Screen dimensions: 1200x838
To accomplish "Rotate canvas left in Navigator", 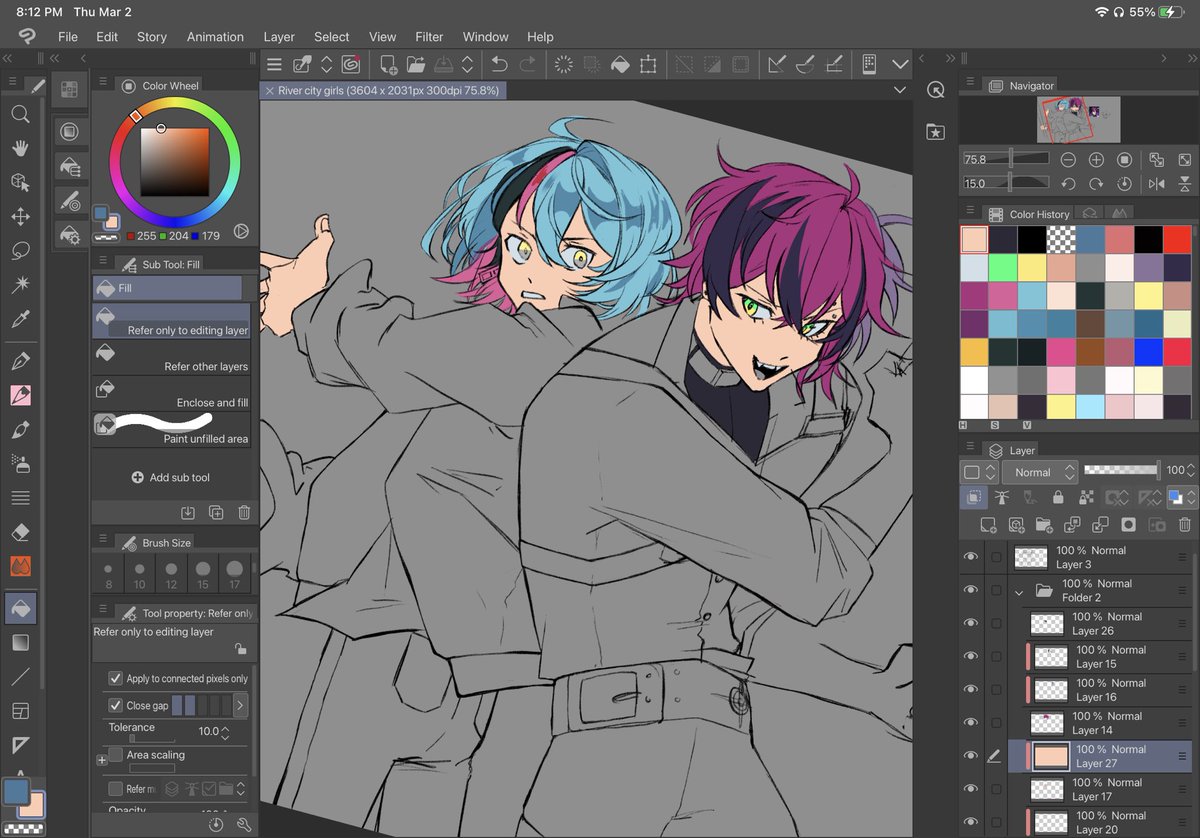I will pyautogui.click(x=1068, y=184).
